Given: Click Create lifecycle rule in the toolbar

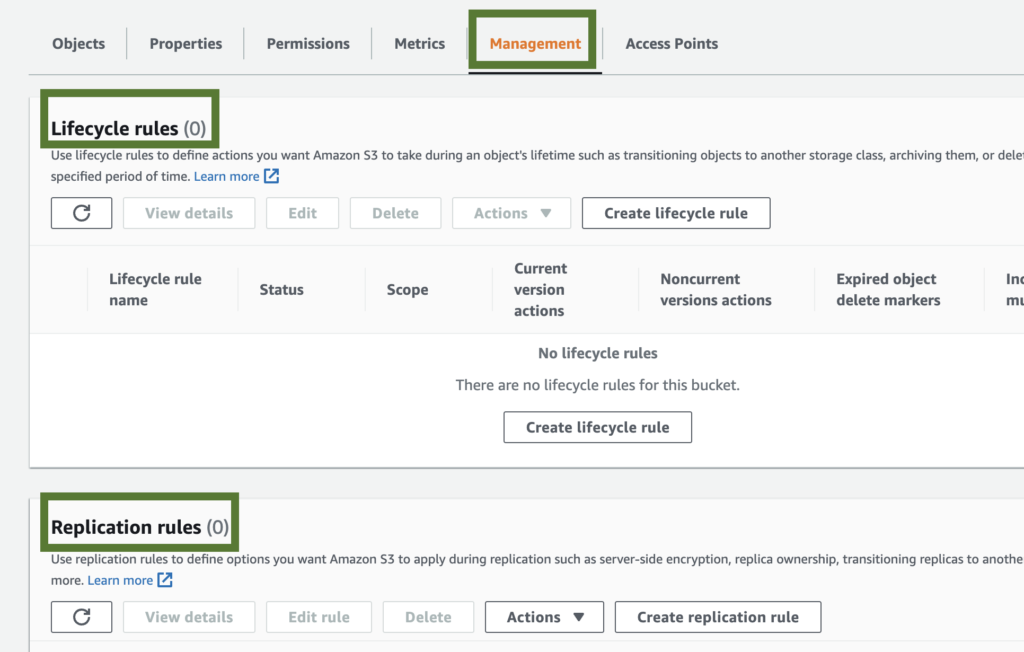Looking at the screenshot, I should pos(676,213).
